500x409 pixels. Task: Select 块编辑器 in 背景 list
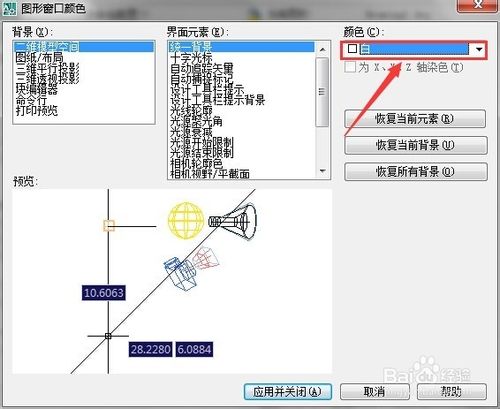pyautogui.click(x=84, y=89)
